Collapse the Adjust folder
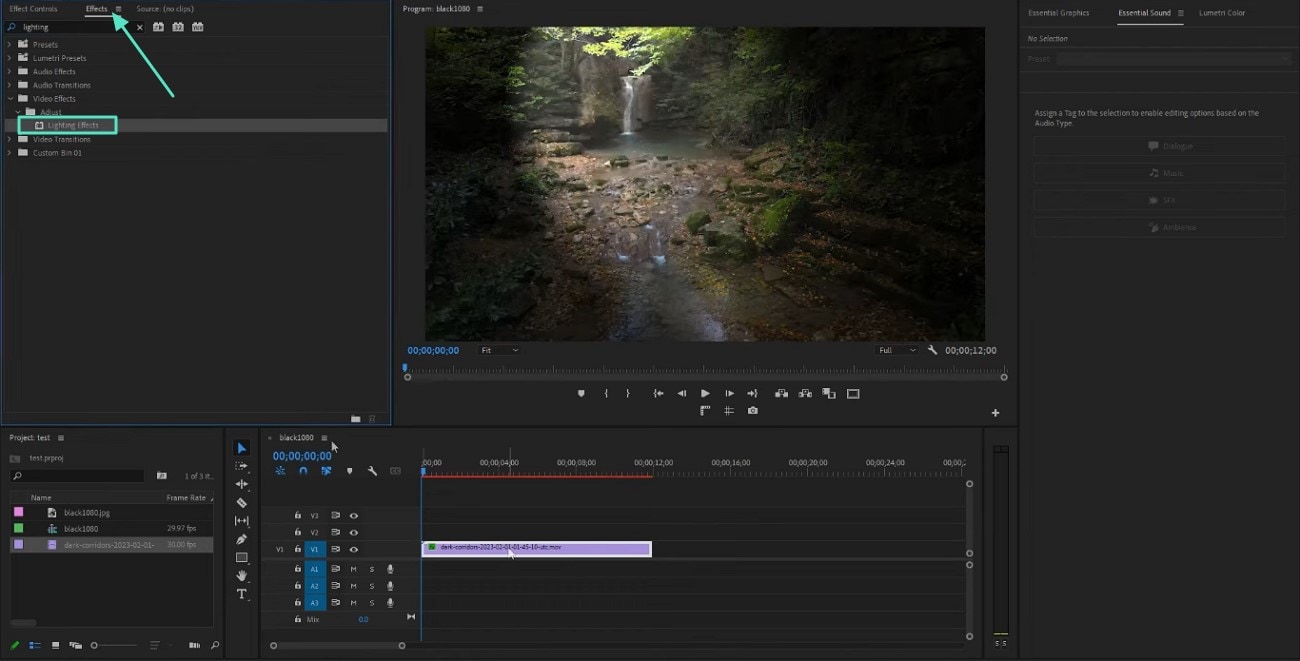The image size is (1300, 661). click(x=18, y=112)
